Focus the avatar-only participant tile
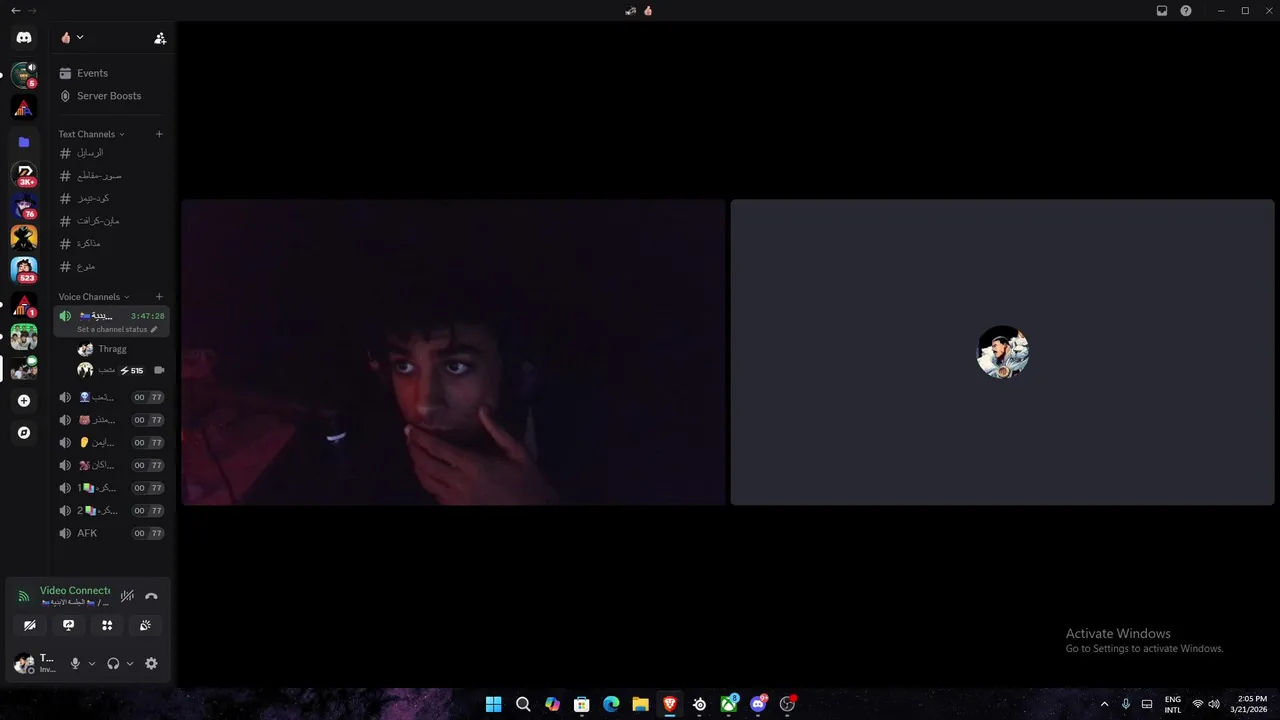 pyautogui.click(x=1002, y=352)
